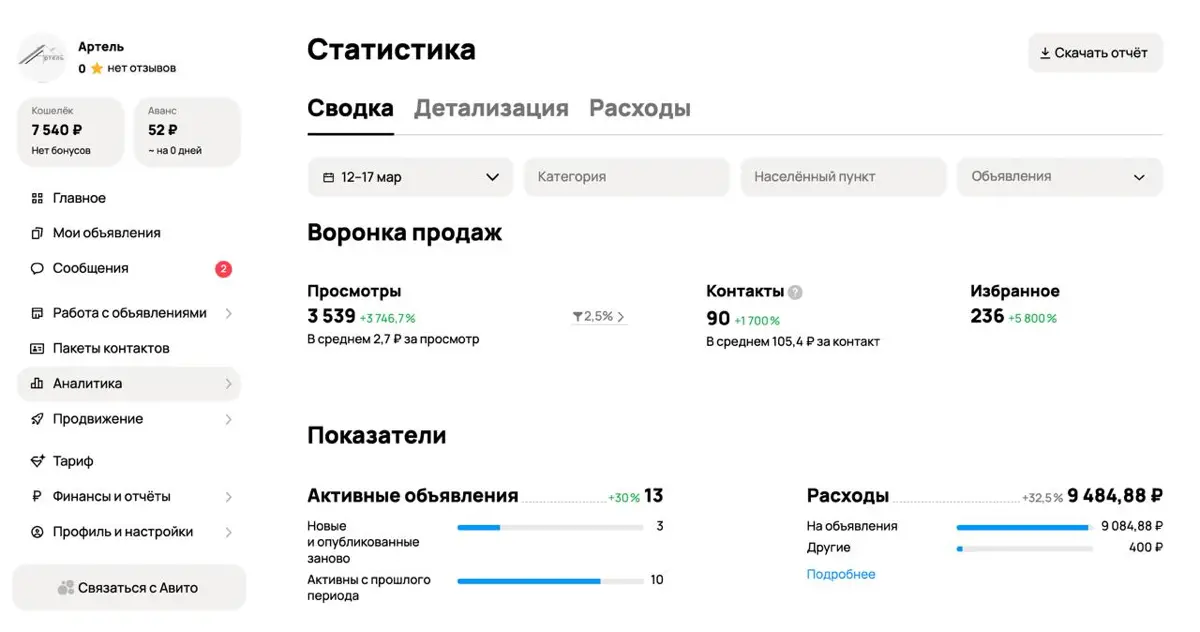Click the Связаться с Авито button
This screenshot has width=1200, height=632.
pyautogui.click(x=129, y=588)
